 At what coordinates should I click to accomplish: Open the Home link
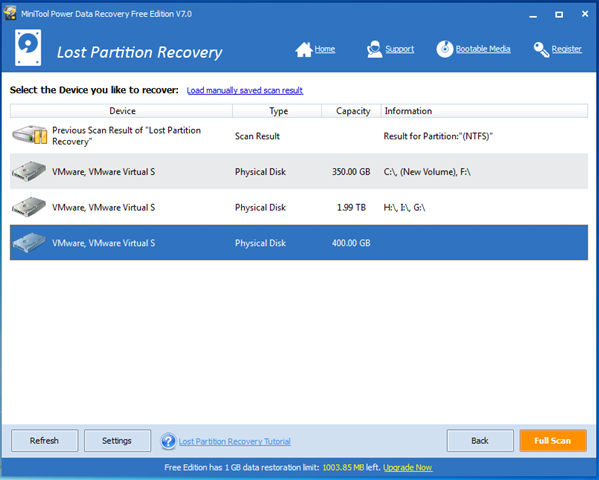[x=325, y=49]
